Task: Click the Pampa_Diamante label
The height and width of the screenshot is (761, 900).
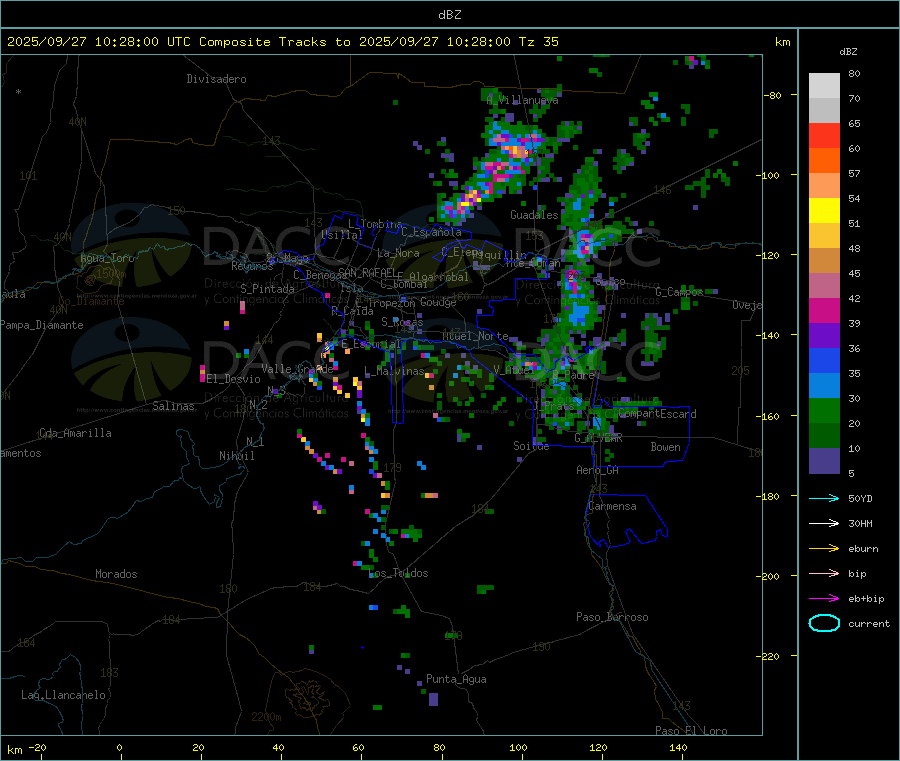Action: click(42, 325)
